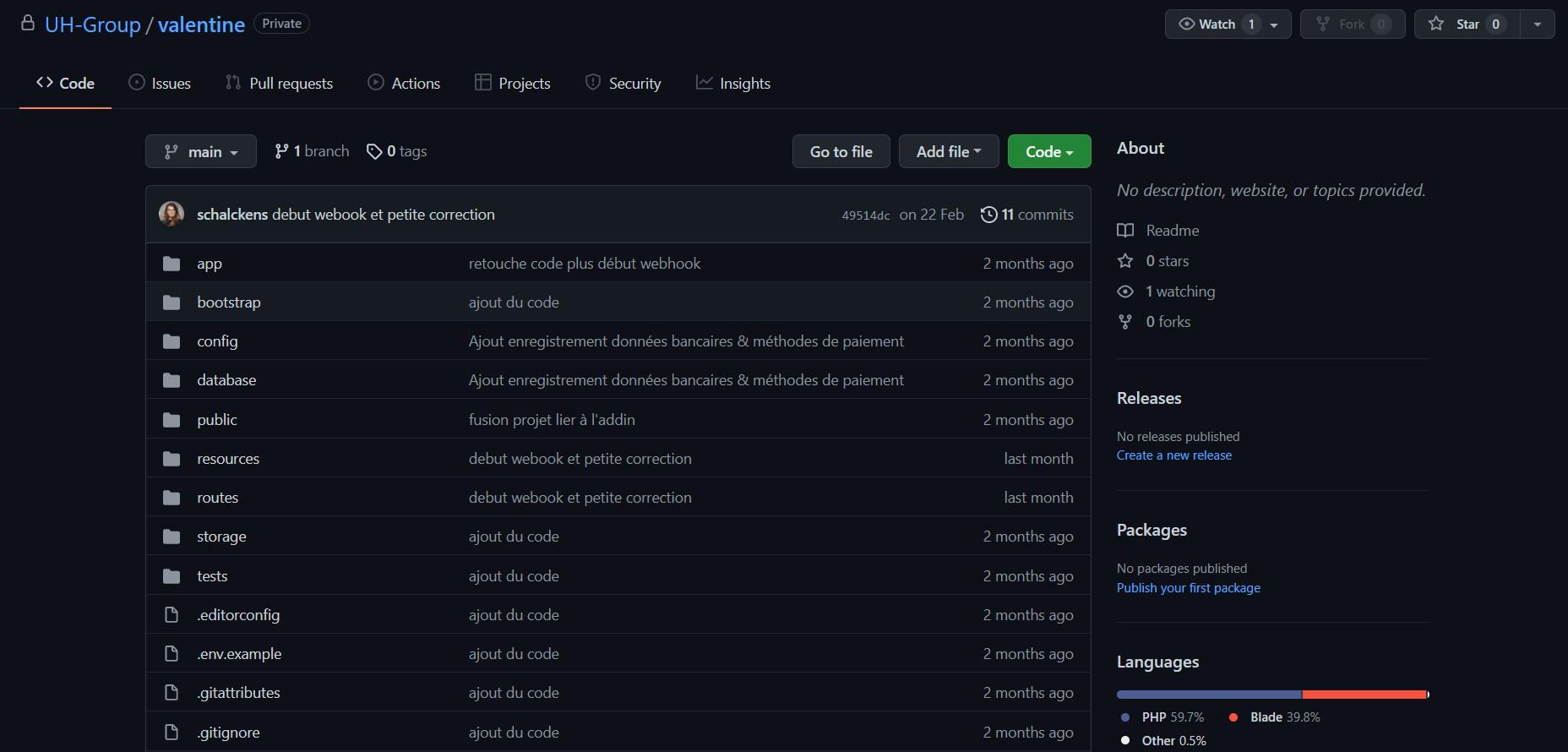
Task: Click the Blade 39.8% language entry
Action: [x=1275, y=717]
